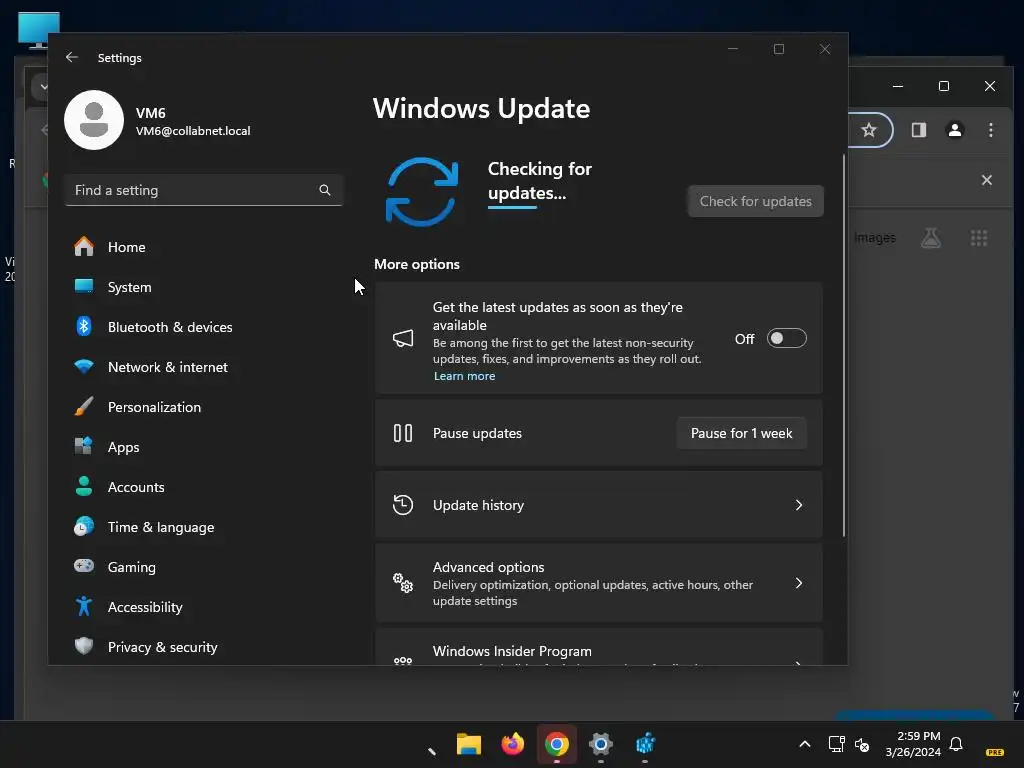
Task: Switch to Chrome on taskbar
Action: (556, 744)
